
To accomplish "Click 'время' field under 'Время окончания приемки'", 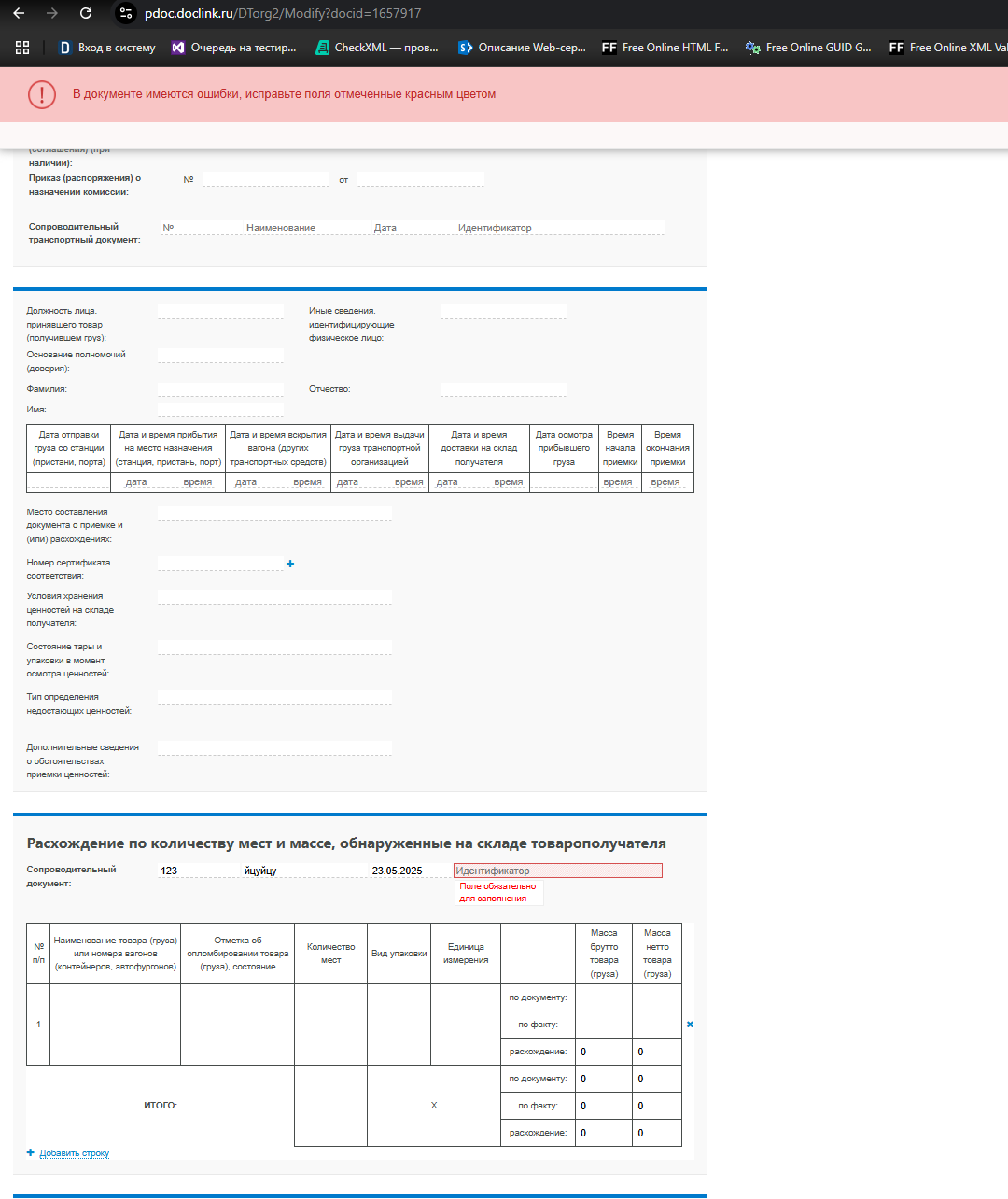I will tap(667, 482).
